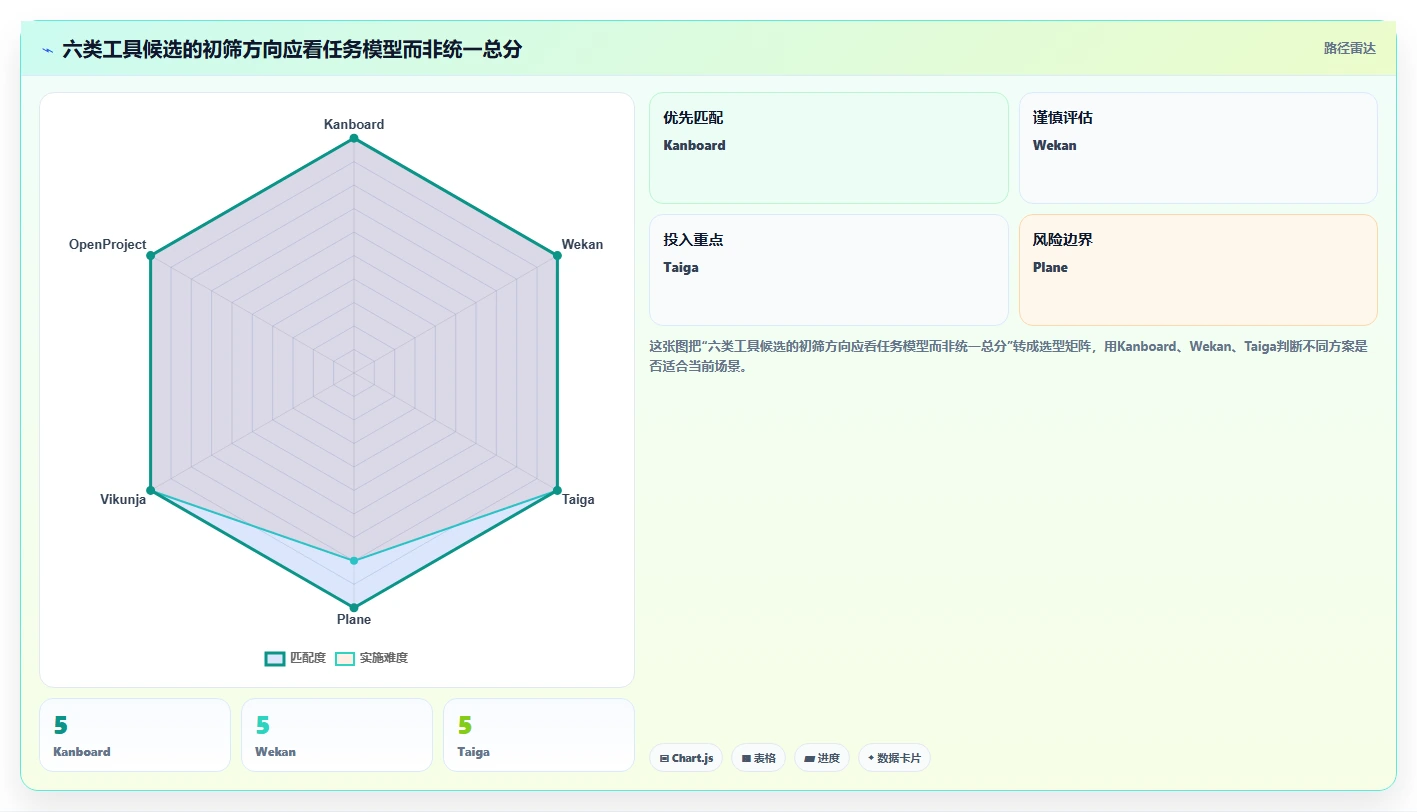Open the 优先匹配 Kanboard card

829,148
